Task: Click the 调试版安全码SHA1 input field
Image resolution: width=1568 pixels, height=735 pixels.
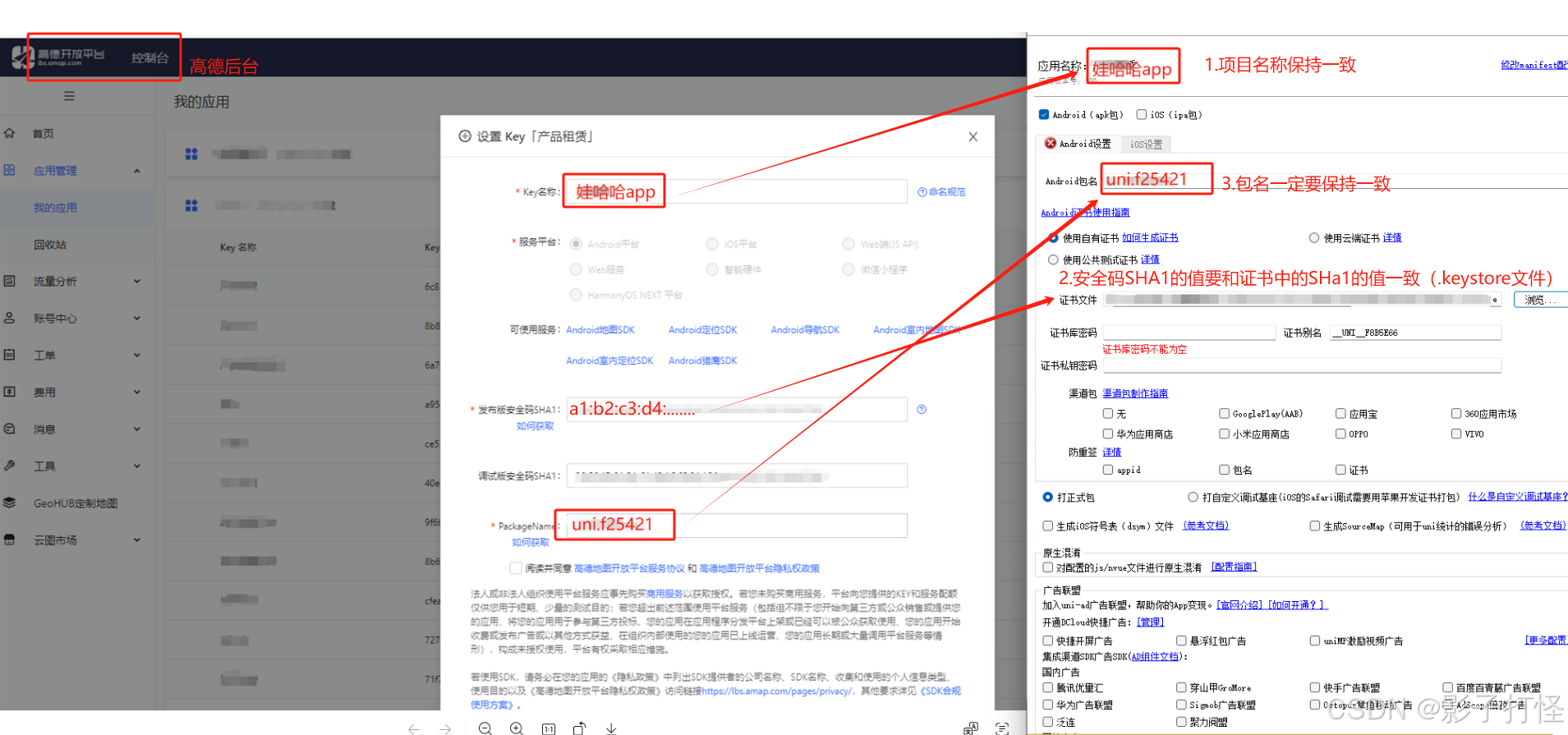Action: (x=737, y=475)
